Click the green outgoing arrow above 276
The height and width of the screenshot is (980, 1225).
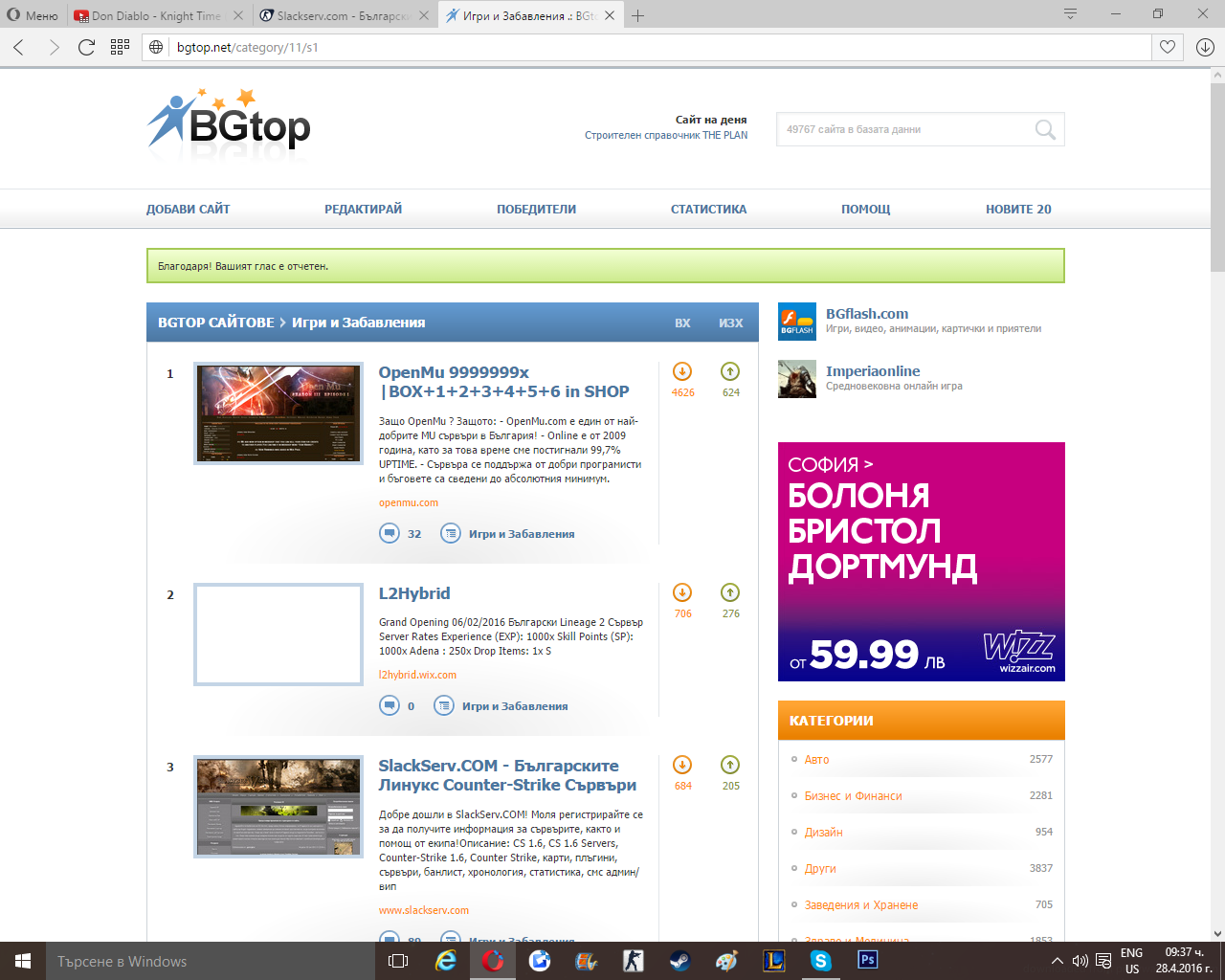coord(730,592)
